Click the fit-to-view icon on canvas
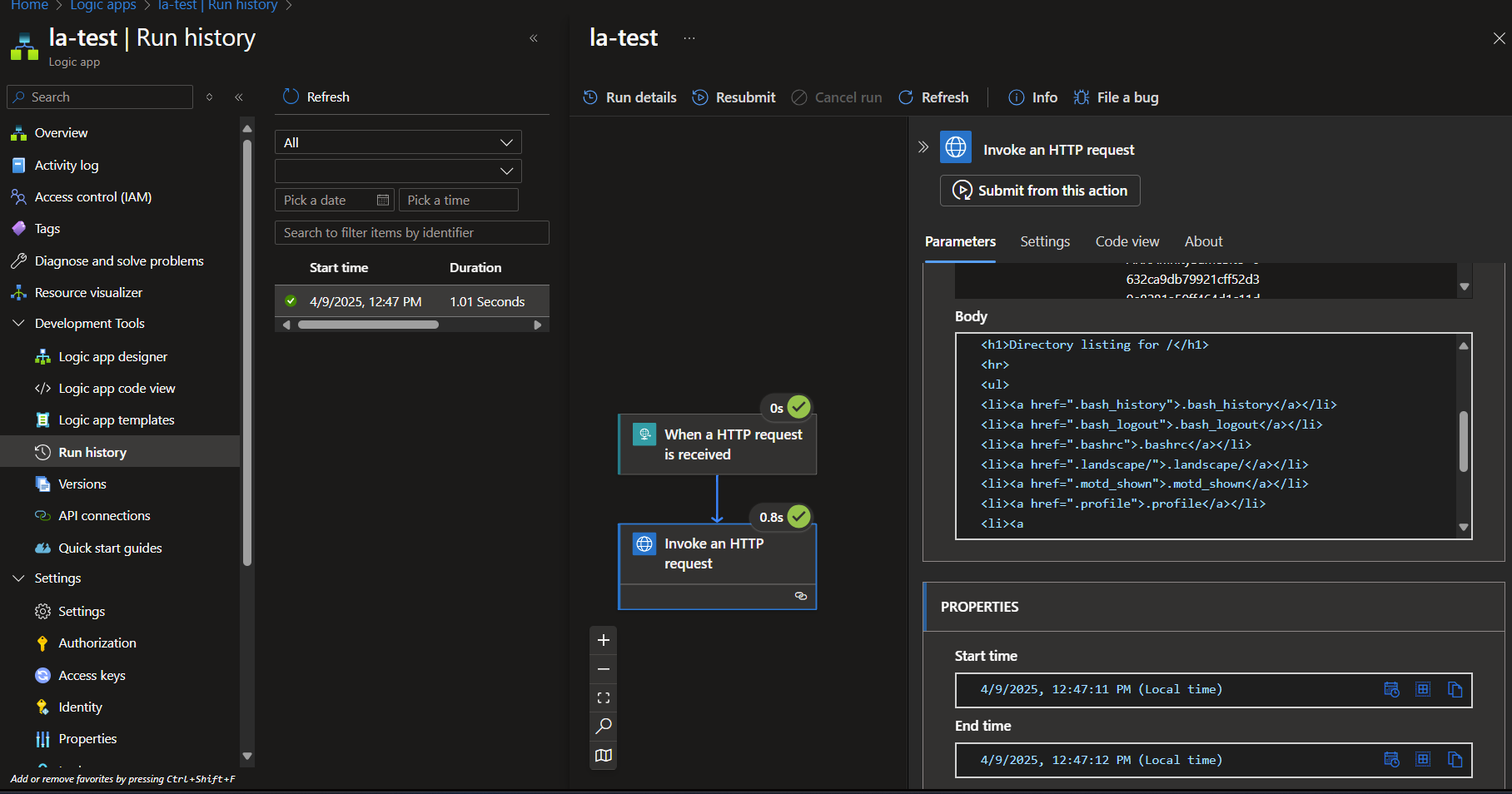The width and height of the screenshot is (1512, 794). pyautogui.click(x=604, y=698)
